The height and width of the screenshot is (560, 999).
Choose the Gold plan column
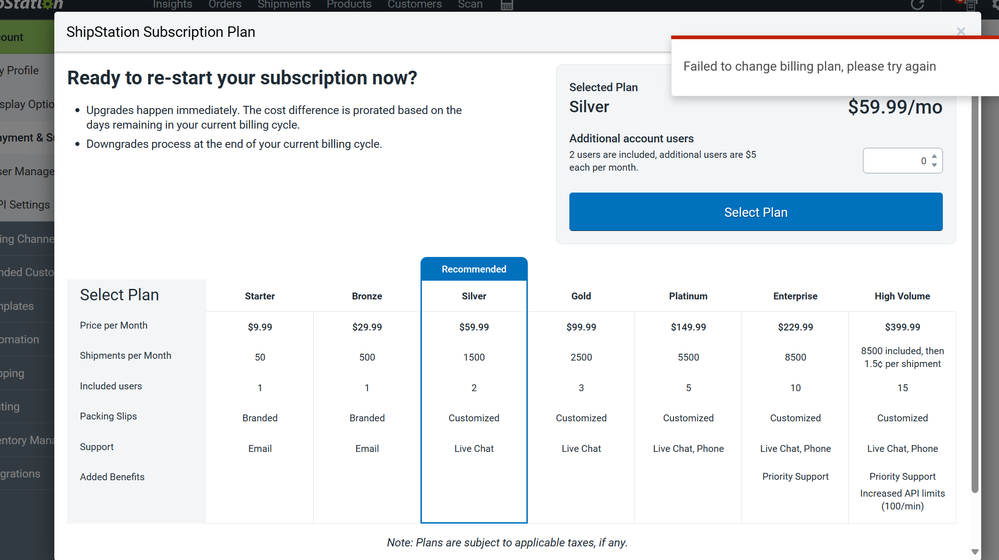(581, 296)
